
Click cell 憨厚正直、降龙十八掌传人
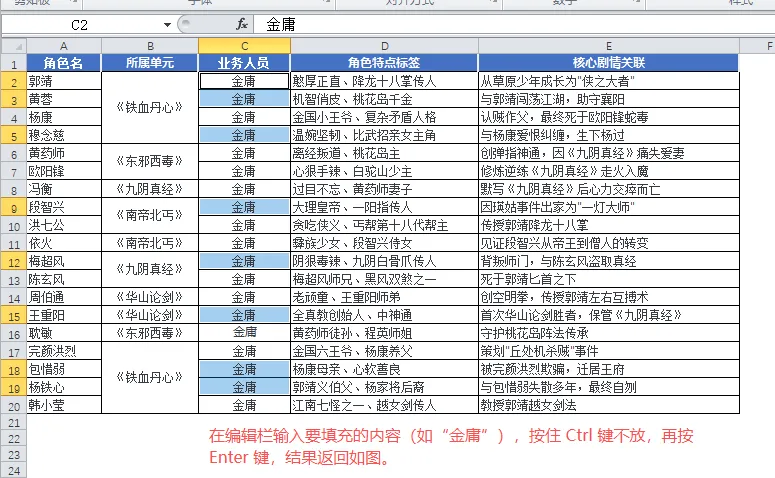[x=384, y=81]
